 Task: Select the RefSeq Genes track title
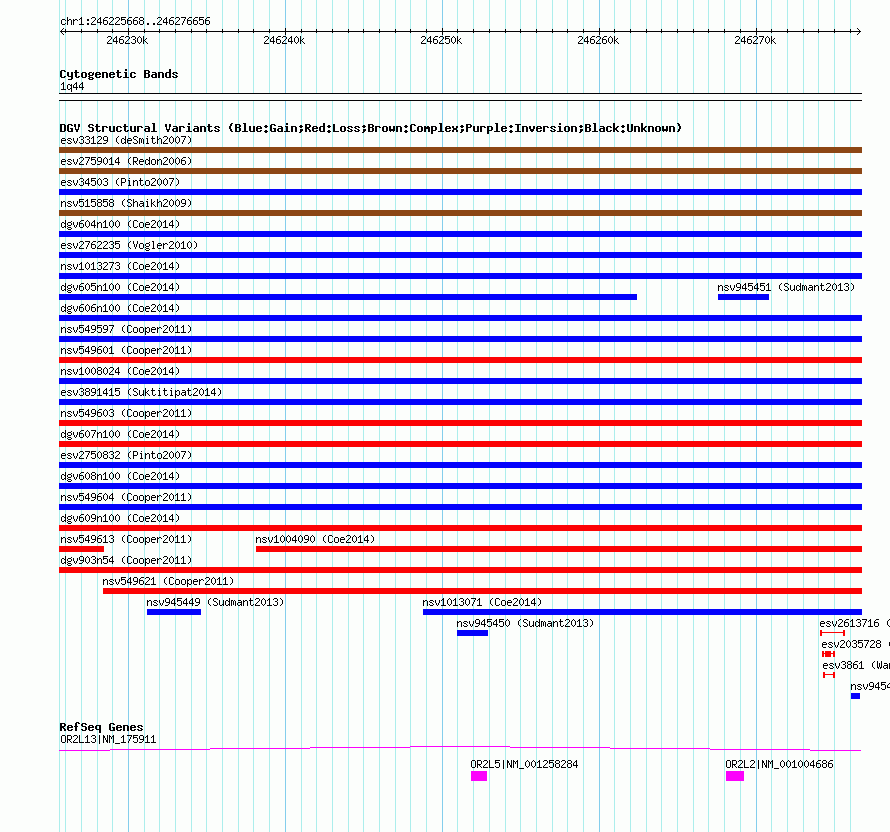click(x=101, y=727)
